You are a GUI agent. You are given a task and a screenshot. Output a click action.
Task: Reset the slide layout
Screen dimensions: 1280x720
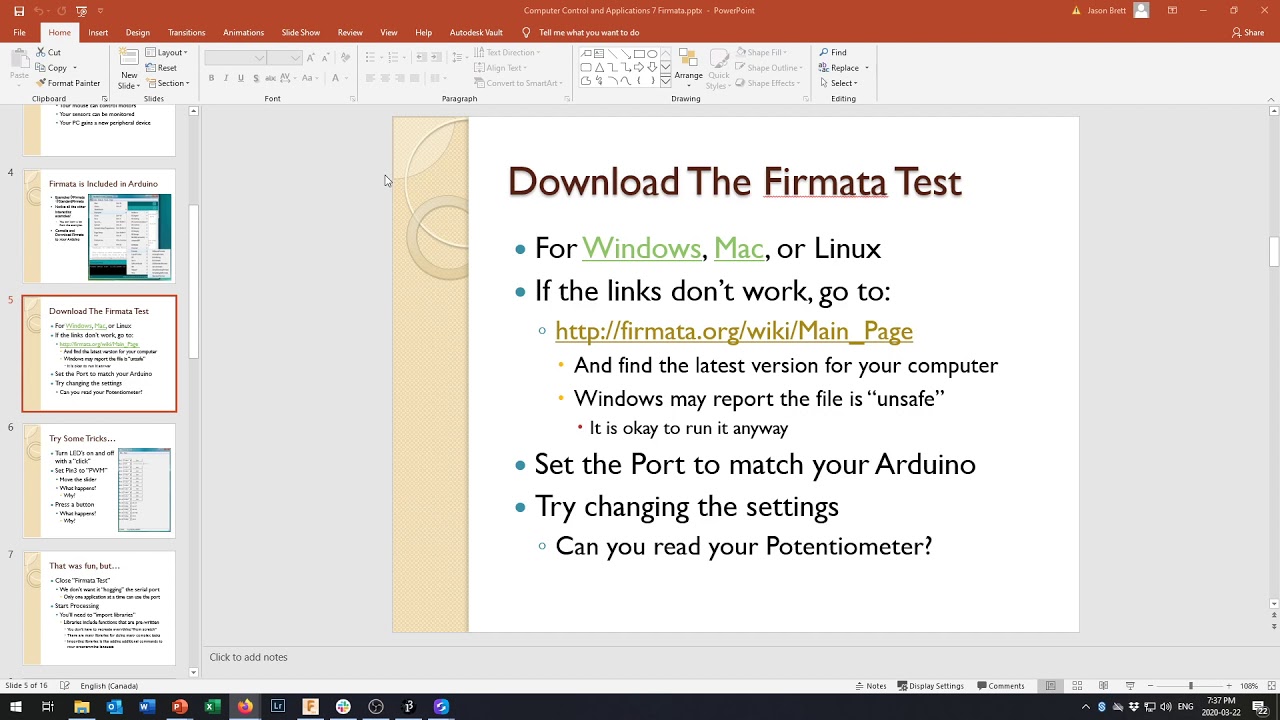click(161, 68)
